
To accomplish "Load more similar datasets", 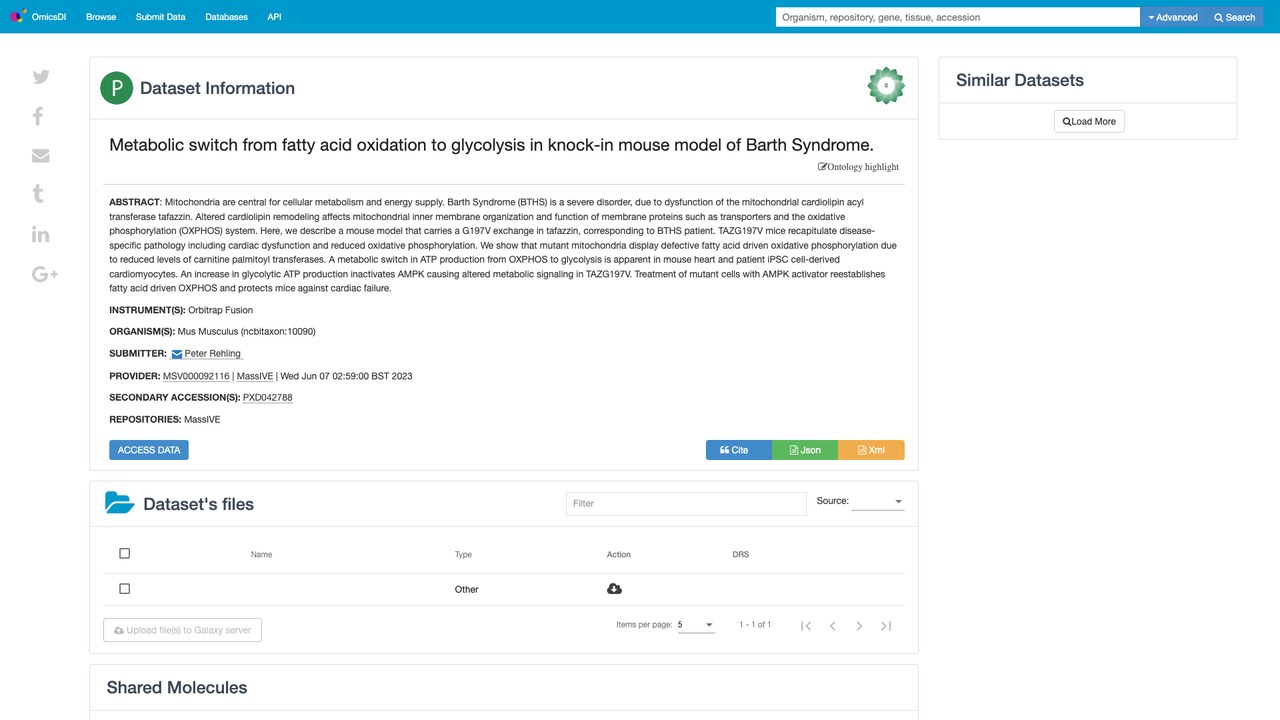I will pos(1089,121).
